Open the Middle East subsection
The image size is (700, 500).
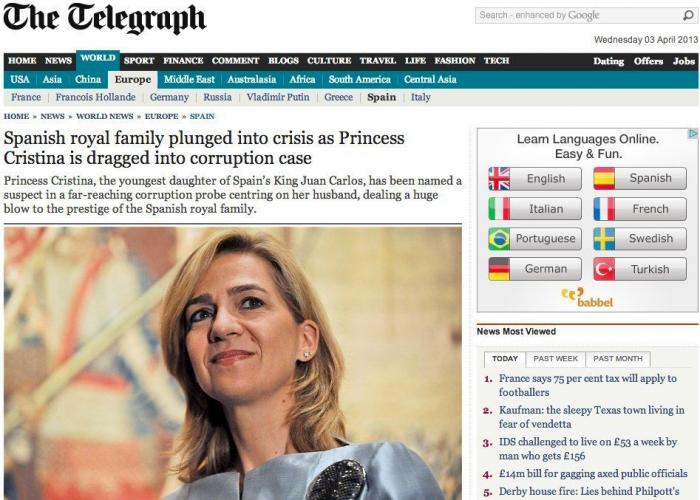click(189, 79)
